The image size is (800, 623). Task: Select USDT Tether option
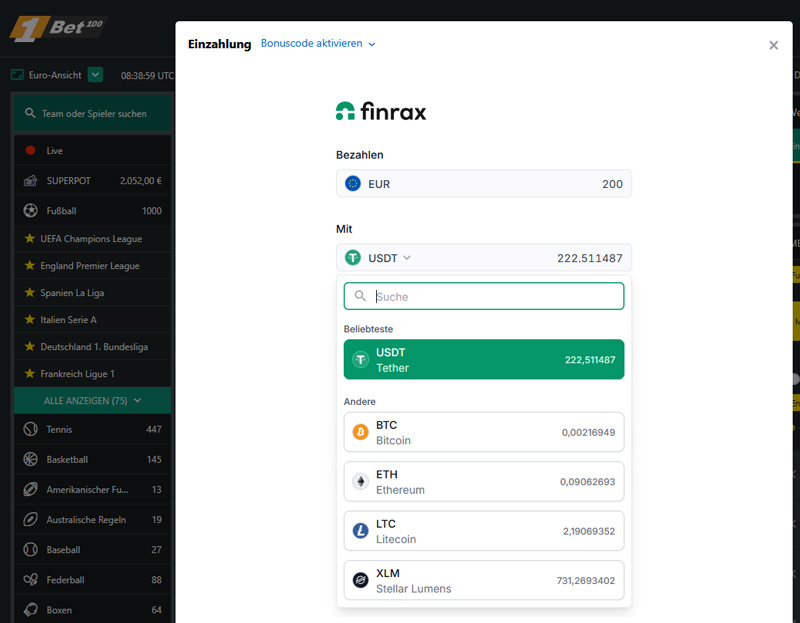pyautogui.click(x=484, y=360)
